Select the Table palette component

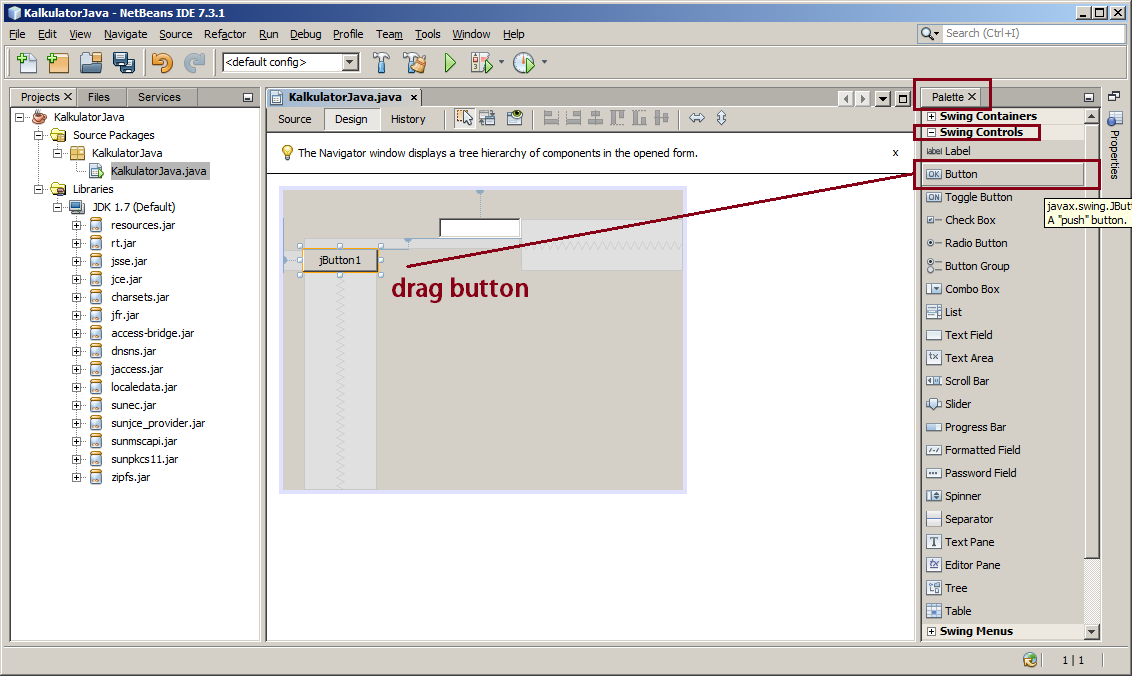1004,611
